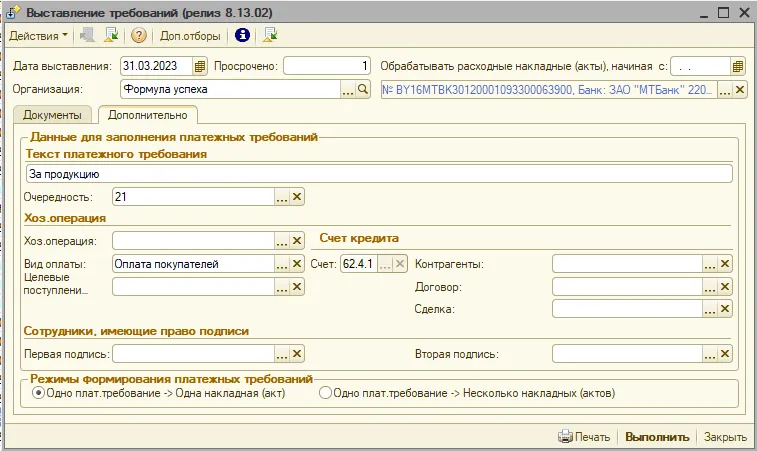757x451 pixels.
Task: Clear the Вторая подпись field
Action: [x=725, y=354]
